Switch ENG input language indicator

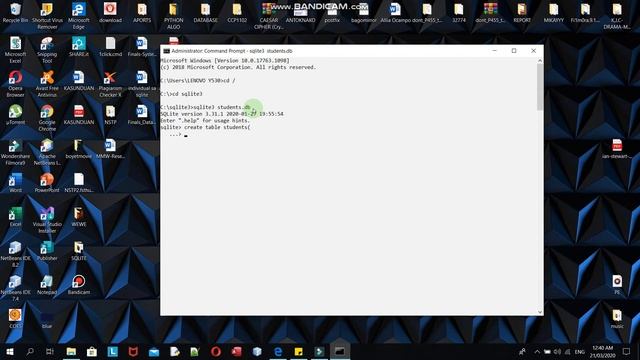[580, 351]
